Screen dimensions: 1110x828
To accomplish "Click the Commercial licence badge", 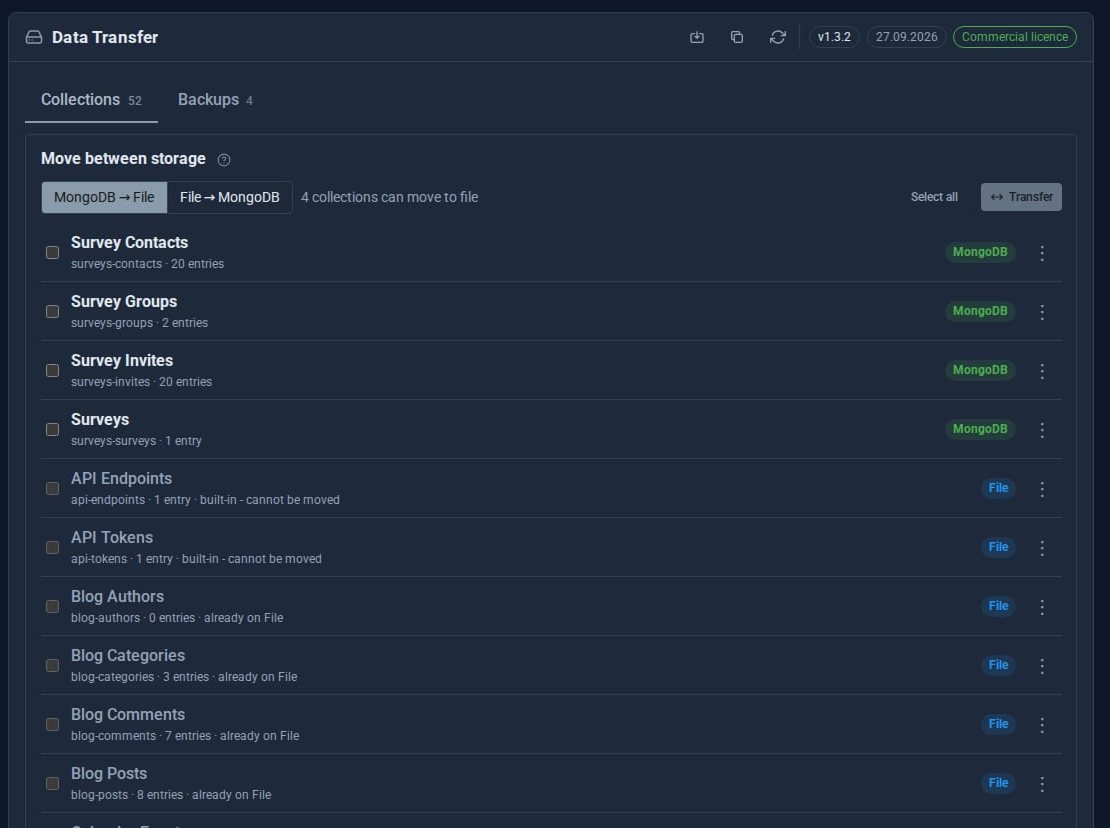I will [1014, 37].
